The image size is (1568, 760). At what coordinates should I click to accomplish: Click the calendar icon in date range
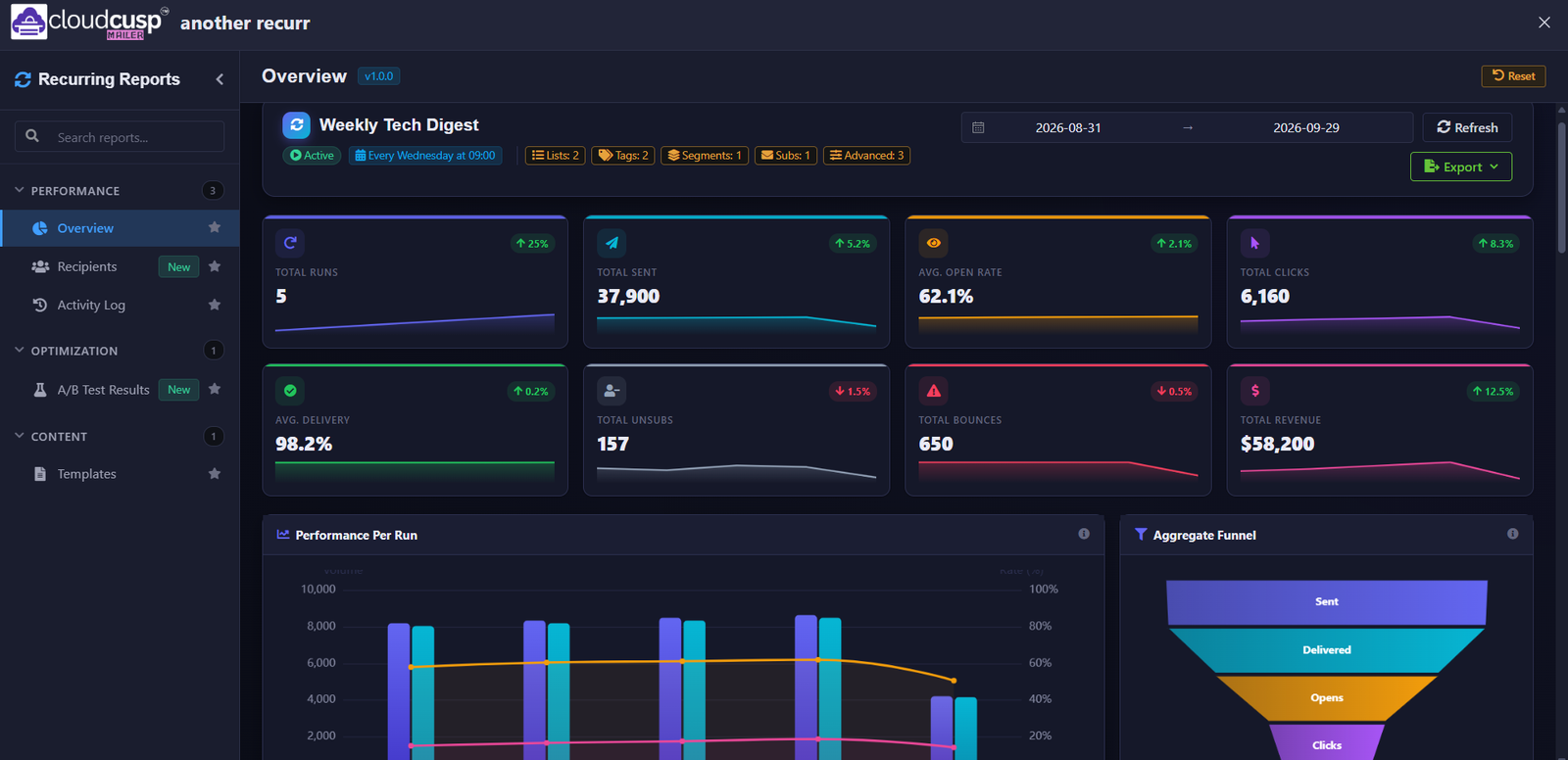point(978,127)
